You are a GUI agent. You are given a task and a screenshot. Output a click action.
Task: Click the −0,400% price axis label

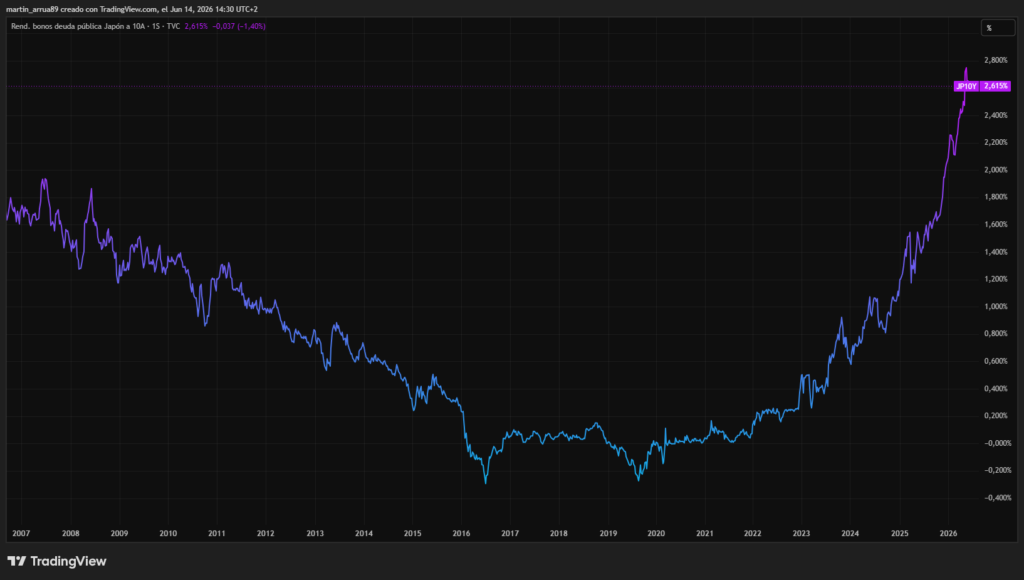pos(997,498)
